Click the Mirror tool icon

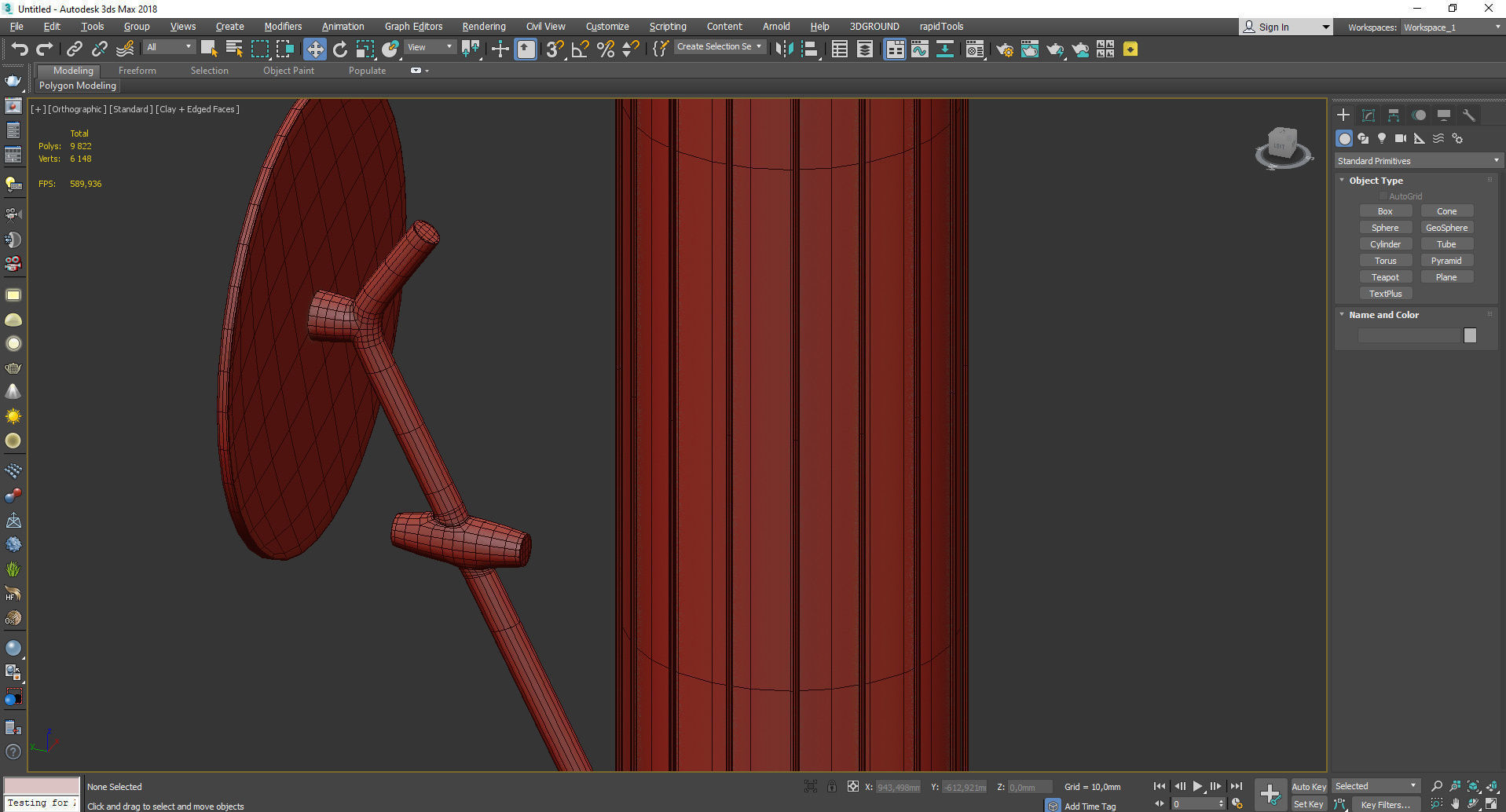[784, 49]
